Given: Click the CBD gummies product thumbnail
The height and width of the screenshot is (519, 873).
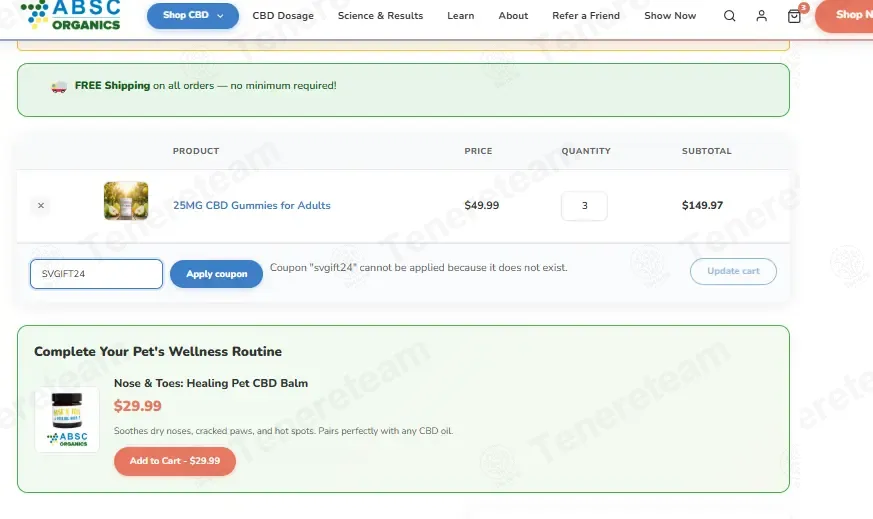Looking at the screenshot, I should (126, 200).
